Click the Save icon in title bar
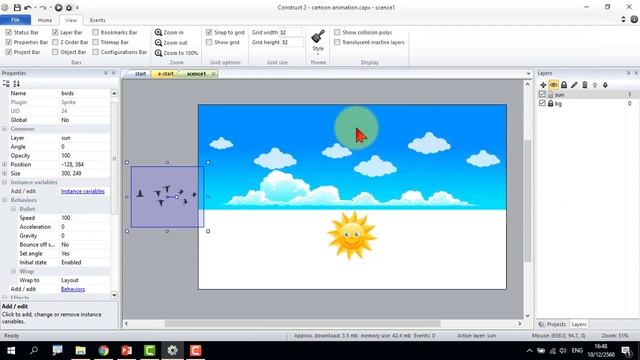Screen dimensions: 640x360 (17, 7)
